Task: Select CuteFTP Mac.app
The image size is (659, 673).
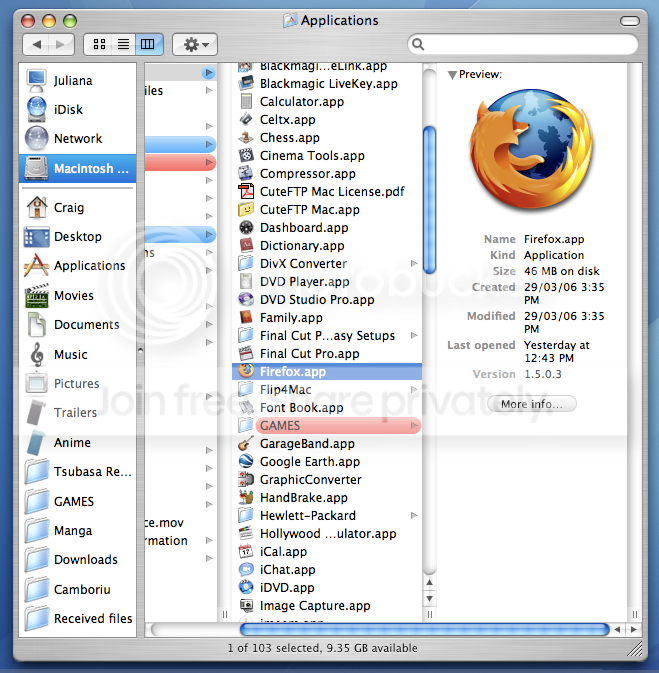Action: click(327, 210)
